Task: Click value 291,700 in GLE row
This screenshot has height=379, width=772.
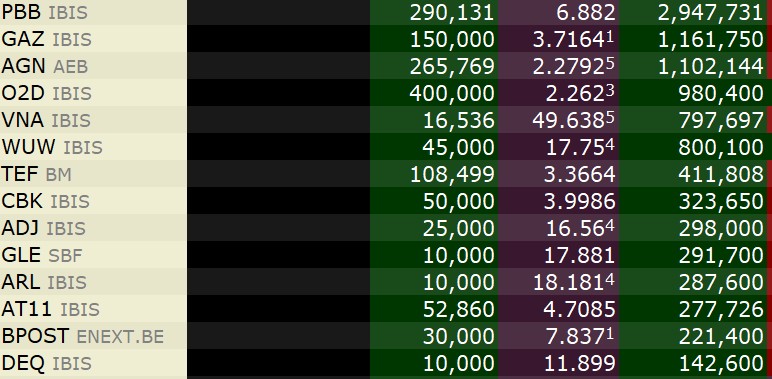Action: [x=721, y=256]
